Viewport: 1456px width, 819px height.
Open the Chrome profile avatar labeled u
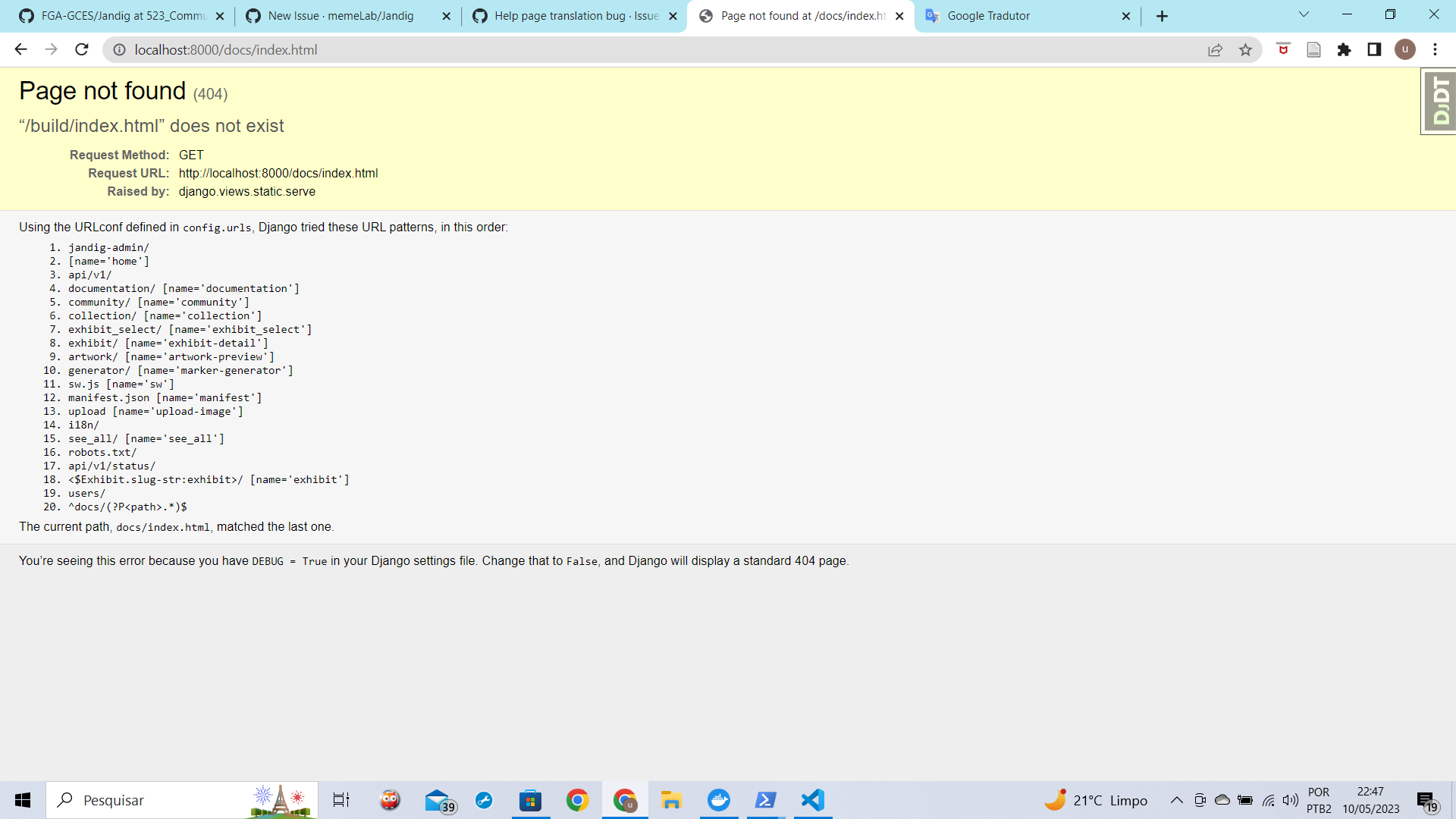pyautogui.click(x=1405, y=49)
